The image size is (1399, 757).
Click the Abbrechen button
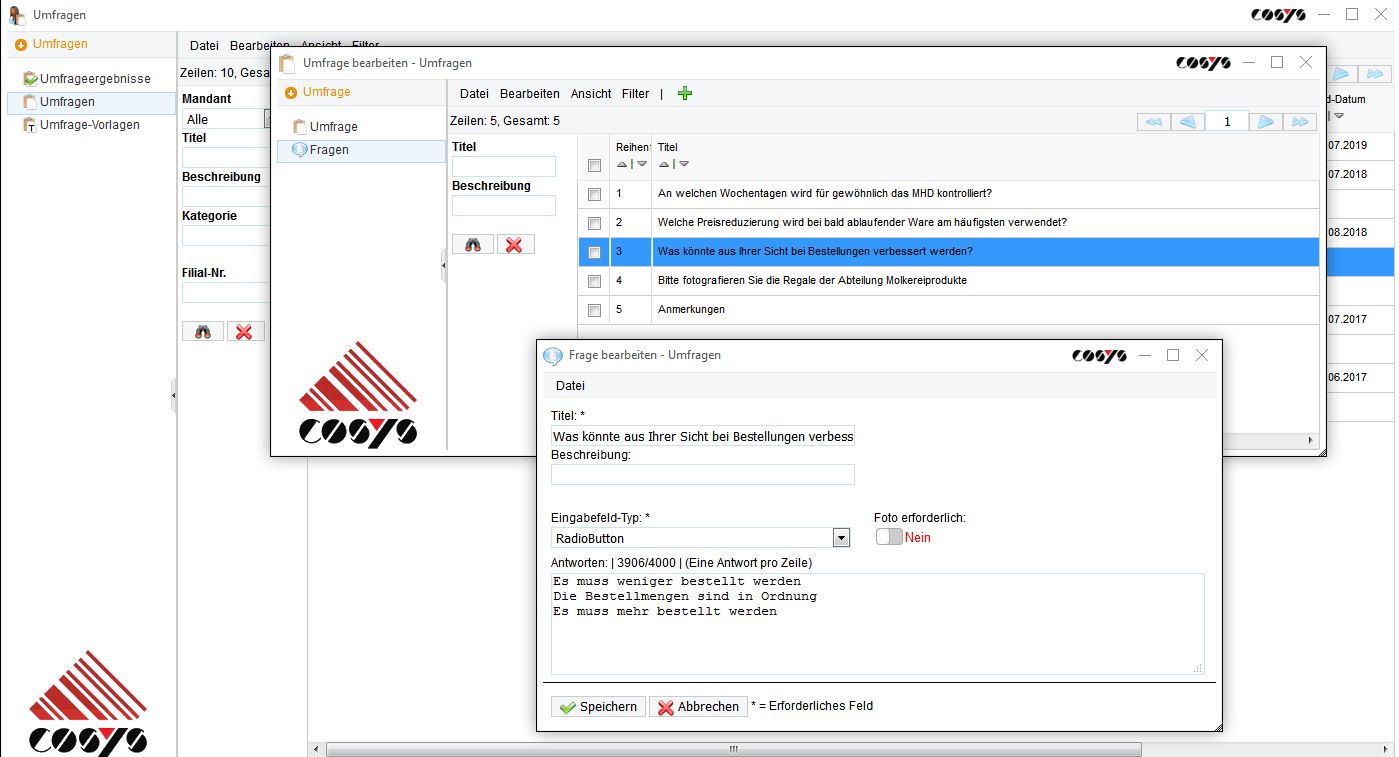pos(698,706)
